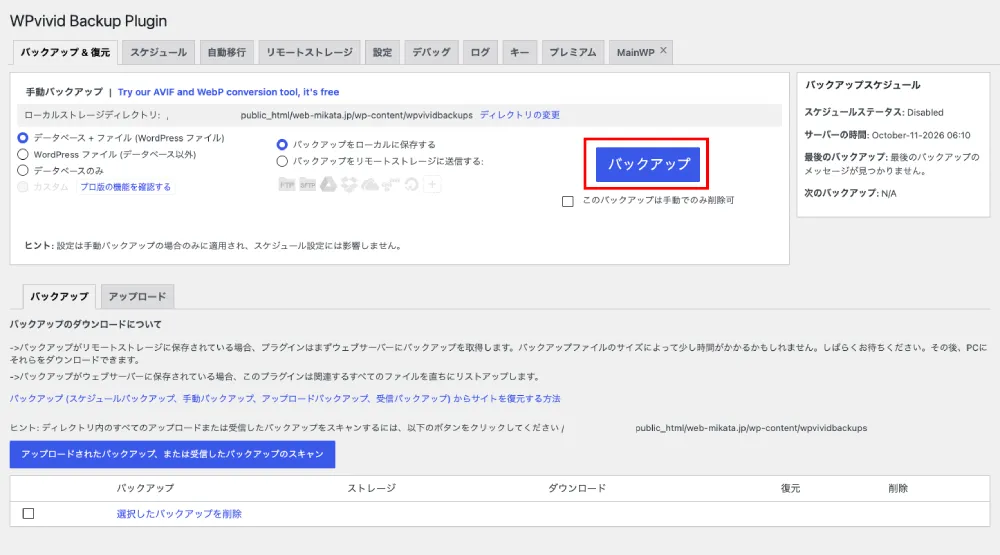Click the ディレクトリの変更 link
This screenshot has height=555, width=1000.
(x=520, y=115)
